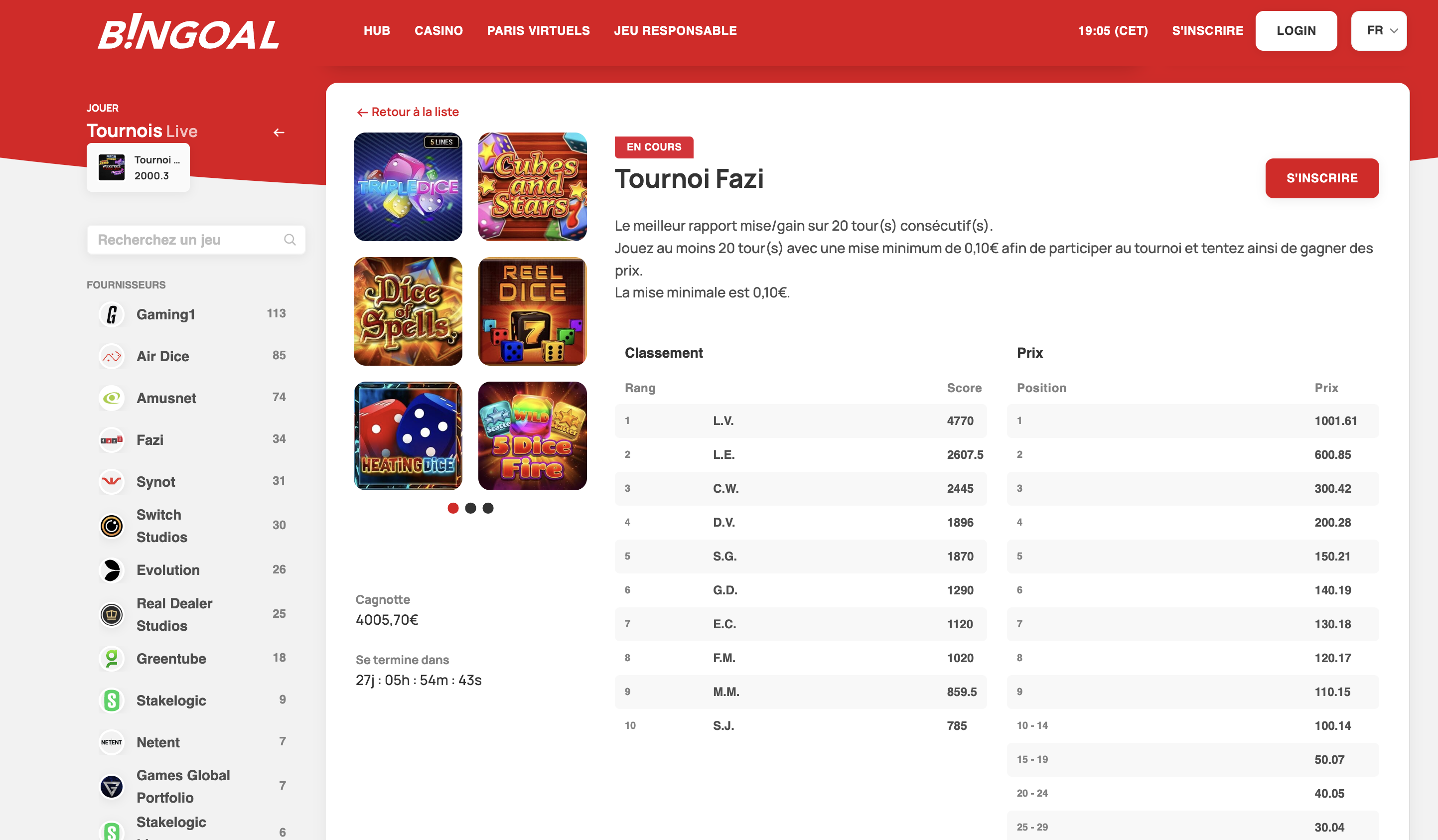
Task: Open the Cubes and Stars game thumbnail
Action: point(533,187)
